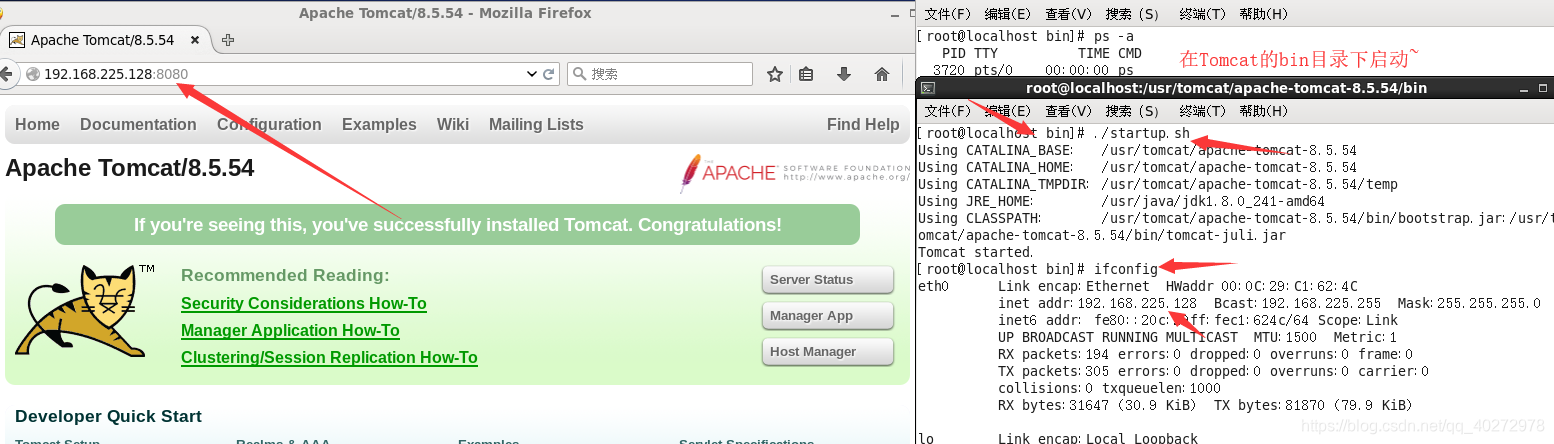Go to Firefox home page icon

[882, 74]
